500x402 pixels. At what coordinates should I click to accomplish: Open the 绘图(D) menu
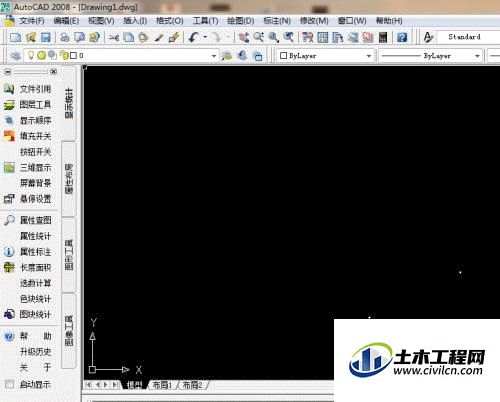(241, 21)
